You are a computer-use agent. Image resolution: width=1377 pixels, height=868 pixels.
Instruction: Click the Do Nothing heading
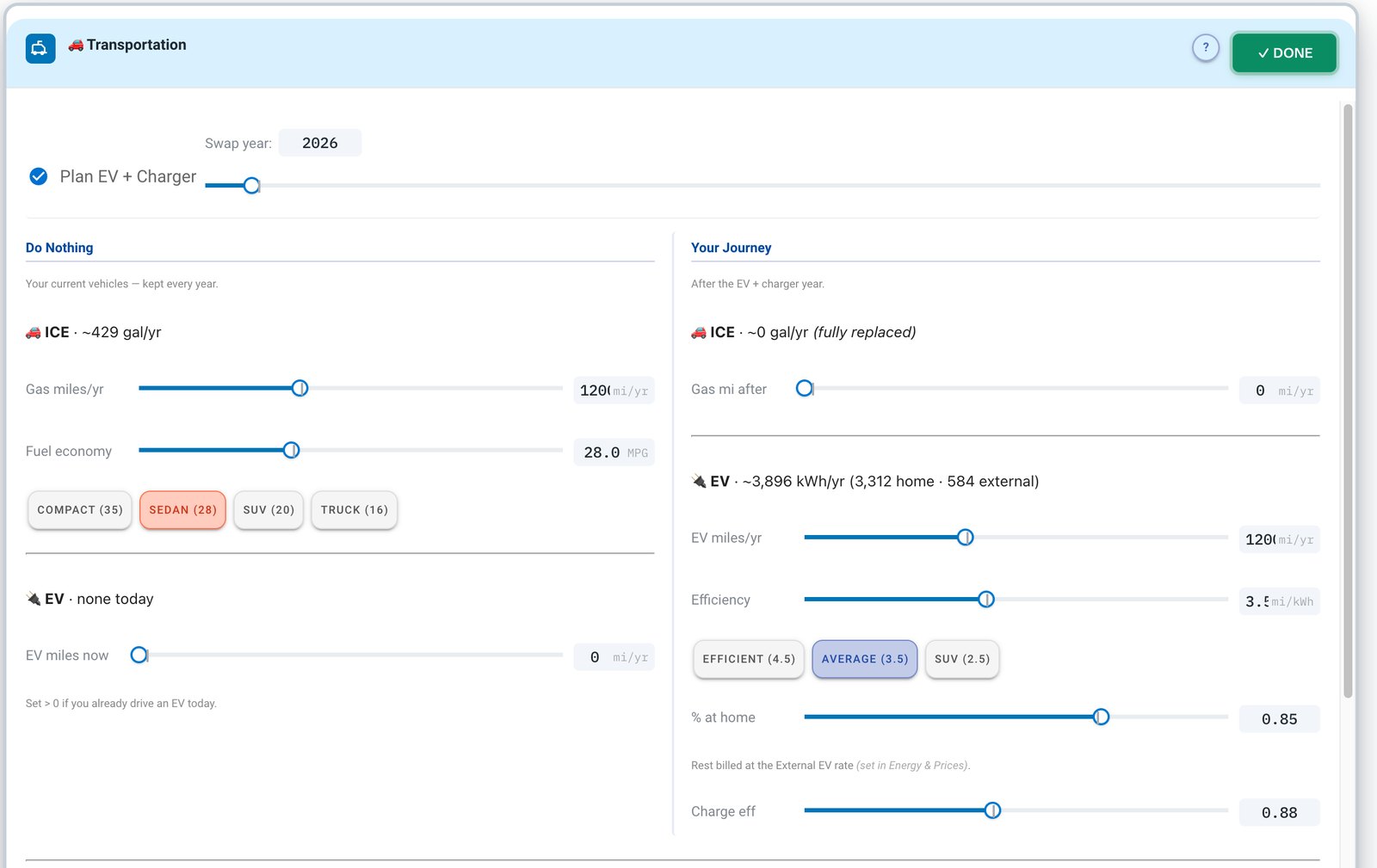(x=59, y=248)
